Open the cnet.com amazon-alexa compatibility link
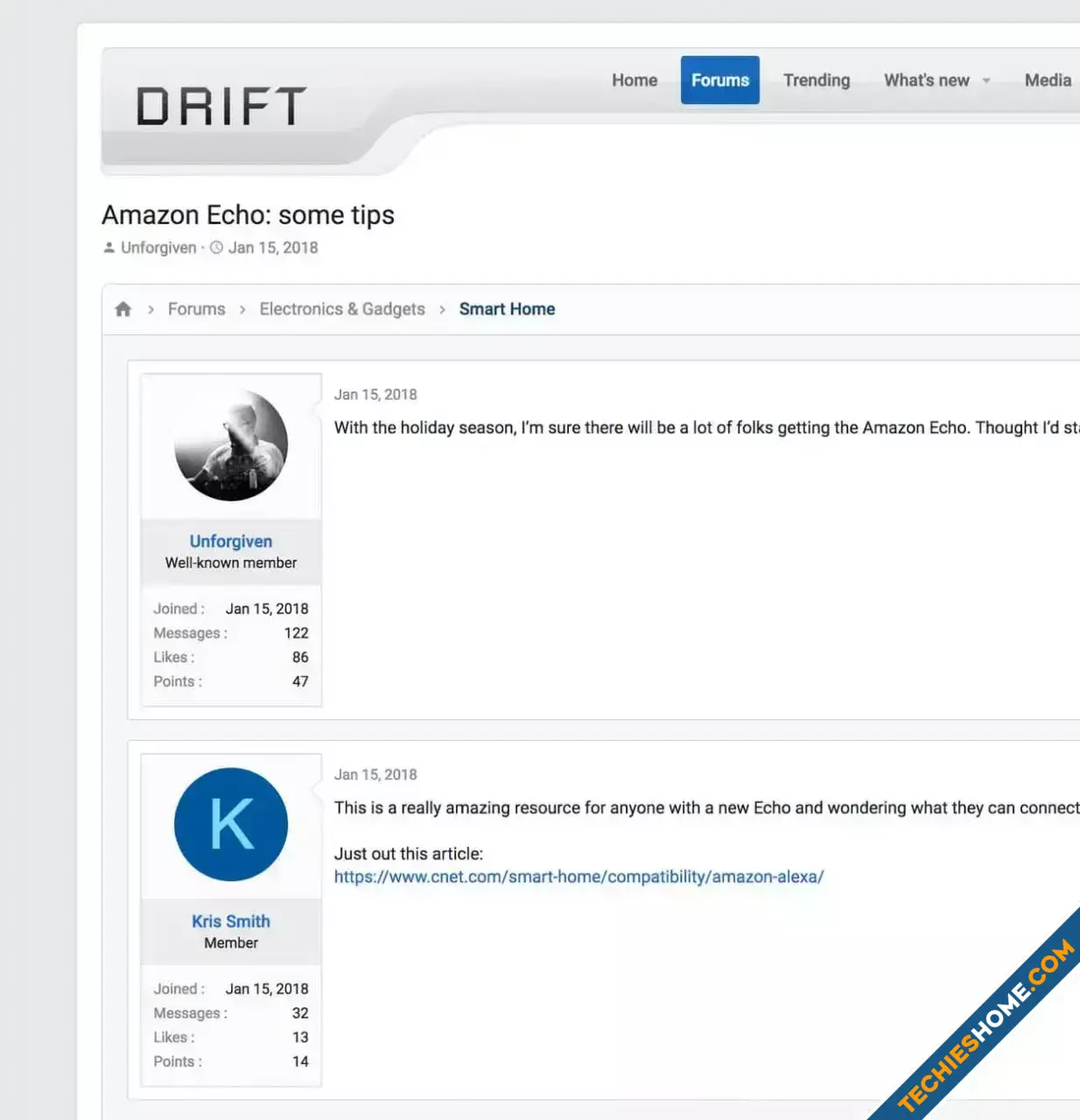1080x1120 pixels. click(579, 877)
